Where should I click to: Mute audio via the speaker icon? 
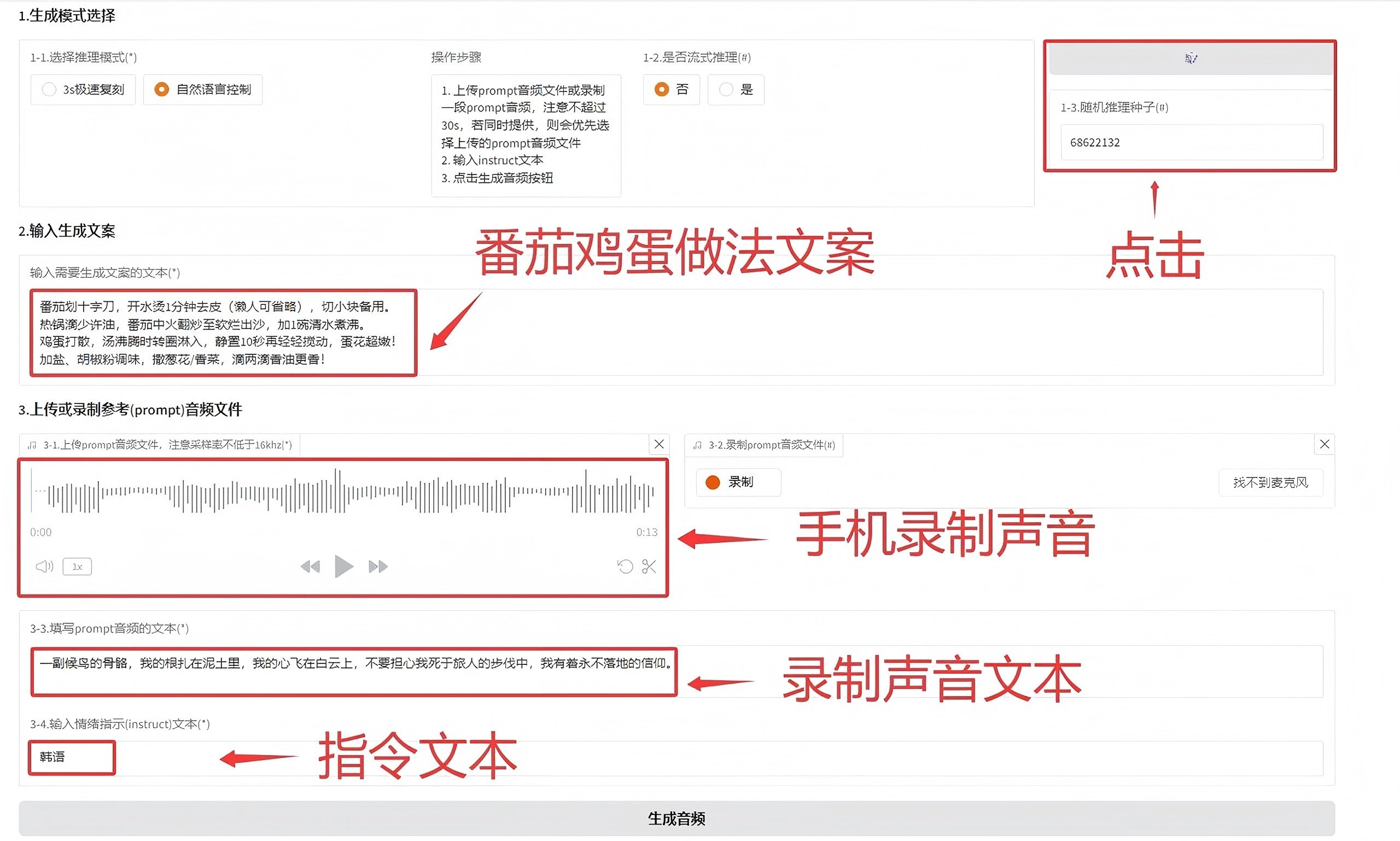tap(44, 566)
